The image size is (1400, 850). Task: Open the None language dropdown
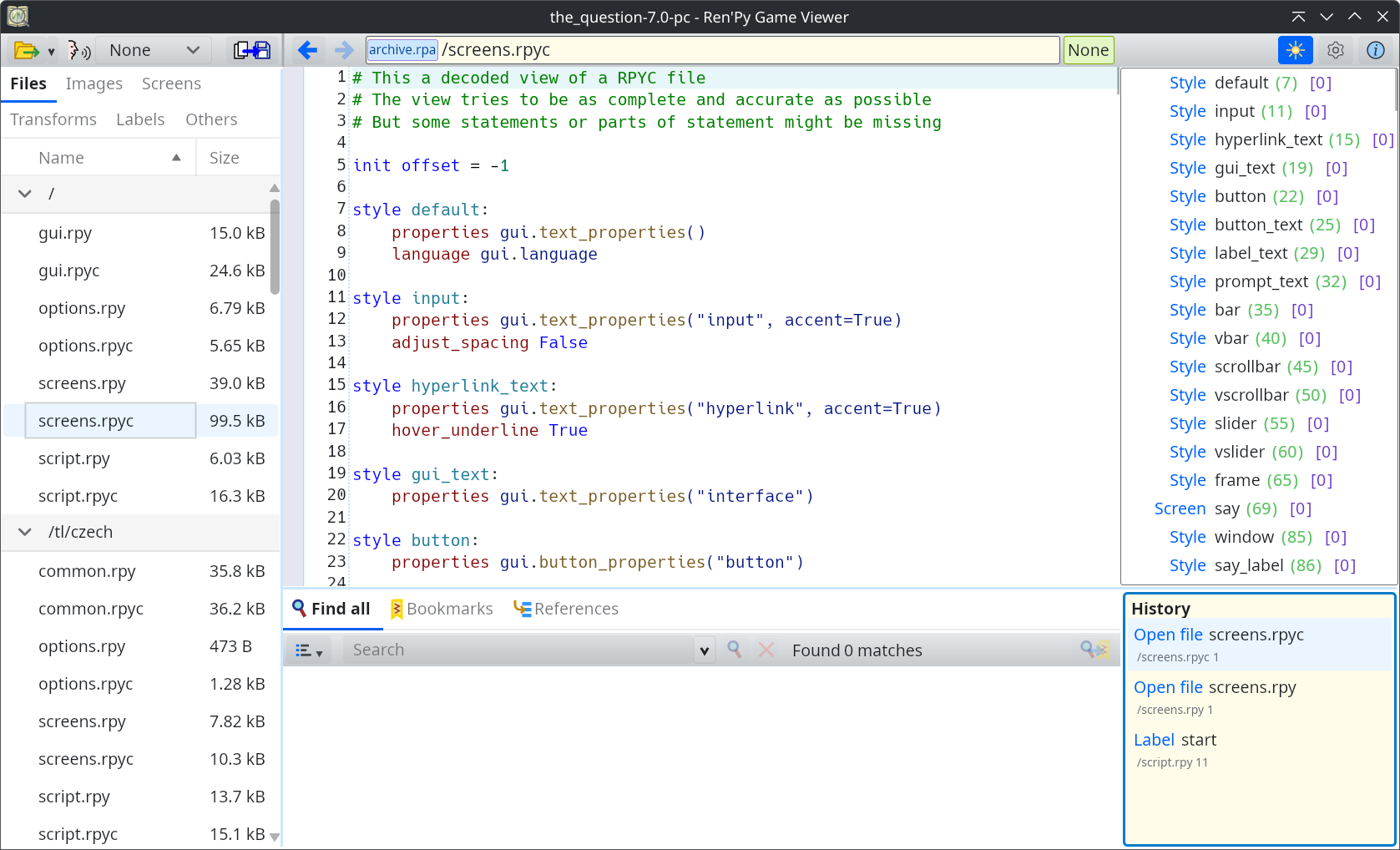pyautogui.click(x=154, y=50)
